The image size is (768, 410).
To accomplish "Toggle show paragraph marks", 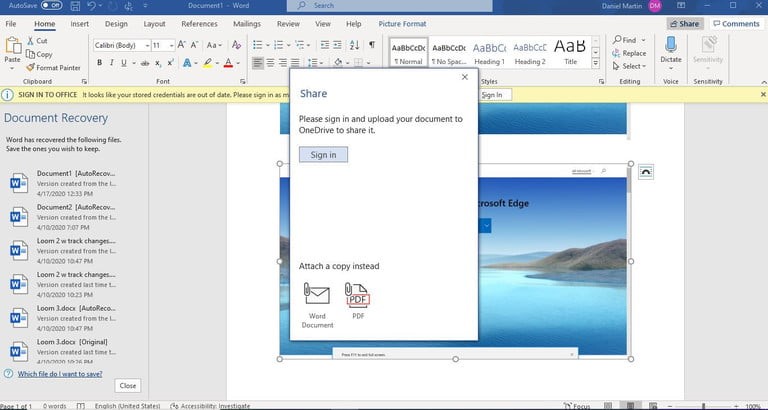I will 372,45.
